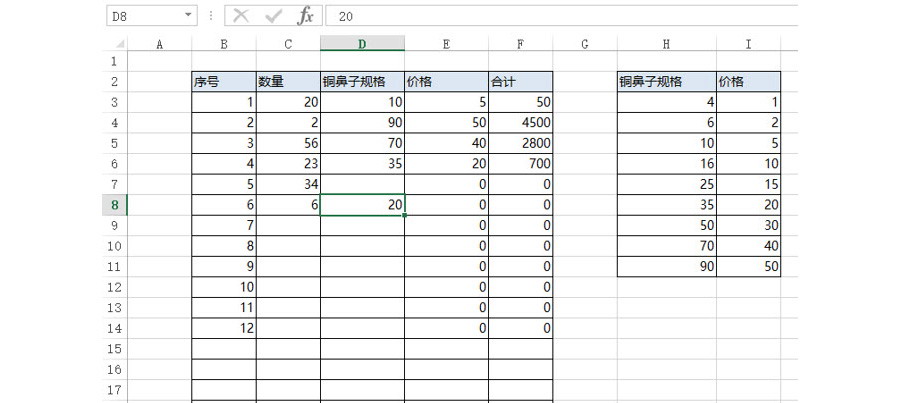
Task: Click the Enter checkmark icon in formula bar
Action: coord(273,16)
